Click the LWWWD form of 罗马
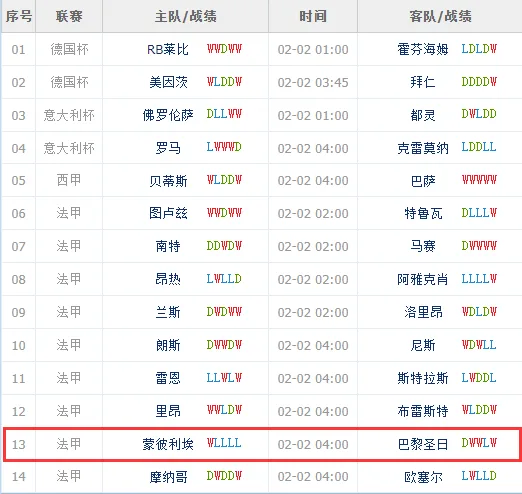Screen dimensions: 522x494 [224, 147]
